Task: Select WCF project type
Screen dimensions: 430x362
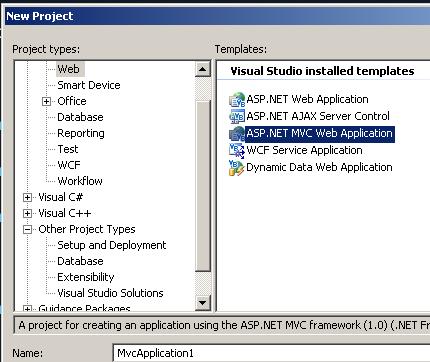Action: (69, 165)
